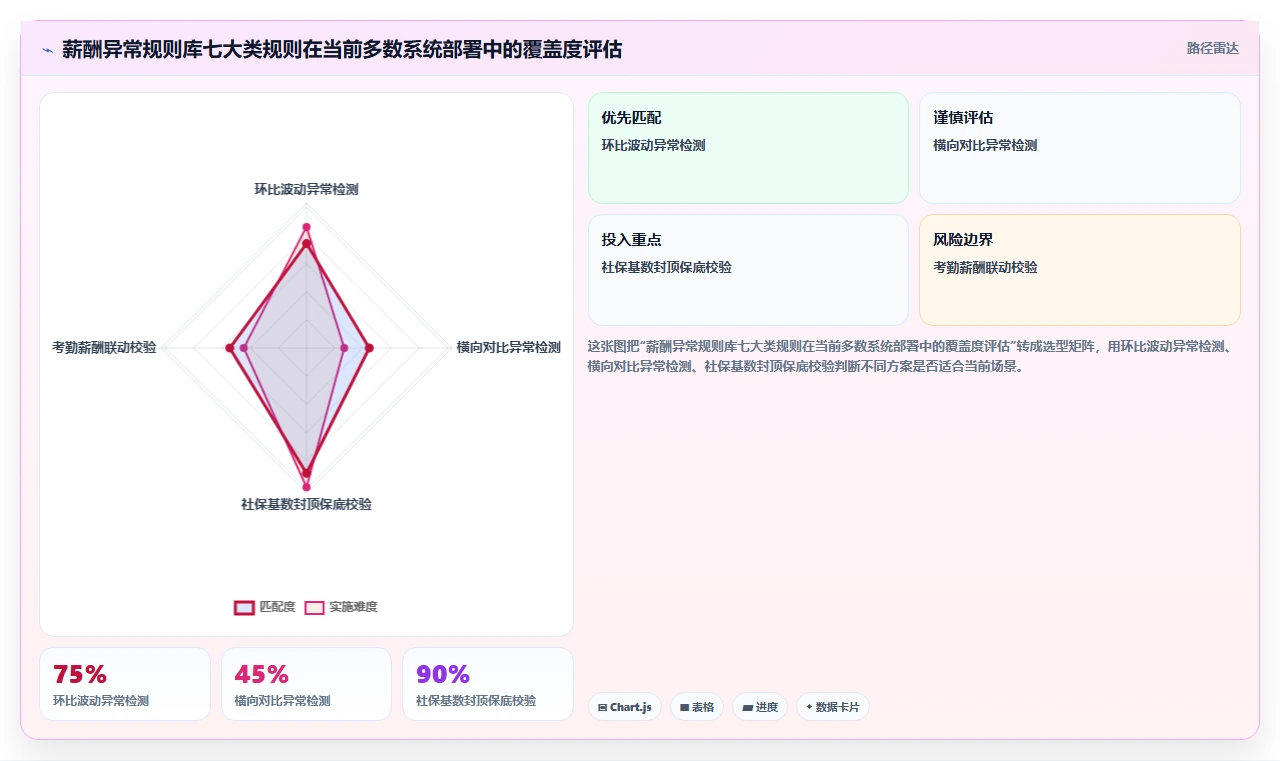Click the right data point of the 匹配度 series
This screenshot has height=761, width=1280.
click(x=369, y=348)
